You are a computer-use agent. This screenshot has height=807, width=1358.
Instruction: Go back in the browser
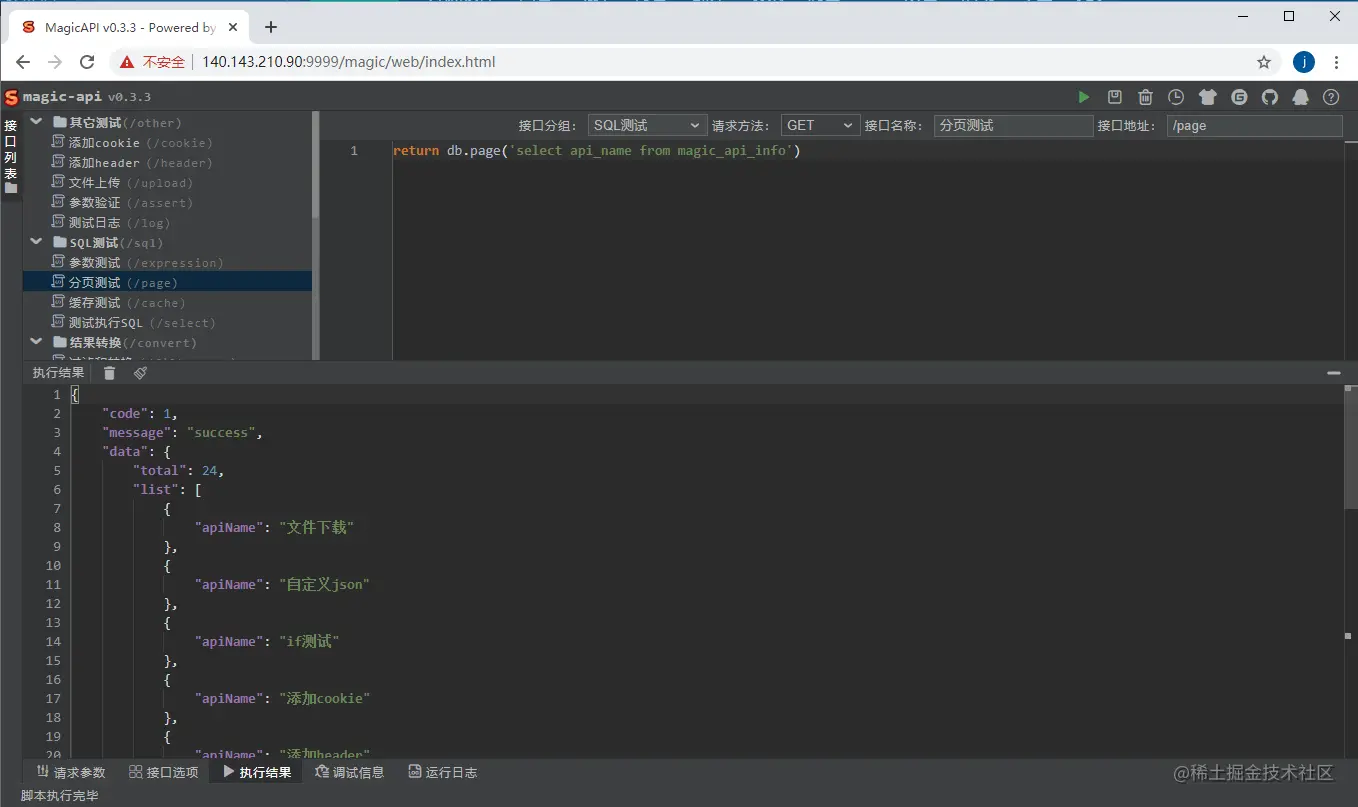point(23,62)
